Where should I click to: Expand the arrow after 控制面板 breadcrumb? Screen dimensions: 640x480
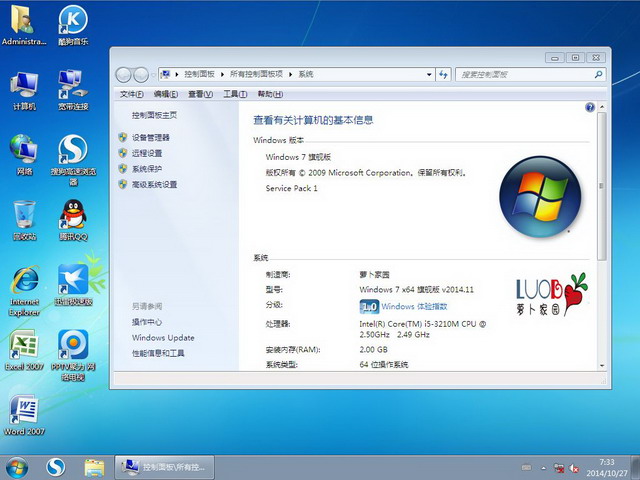222,74
